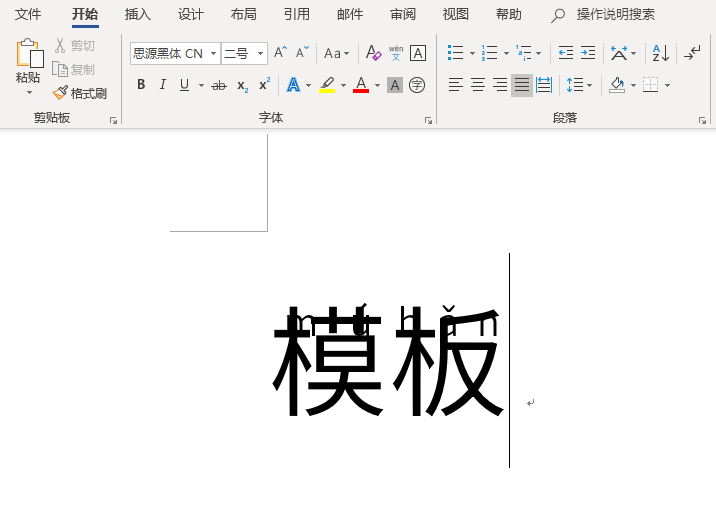
Task: Open the Change Case Aa dropdown
Action: [337, 53]
